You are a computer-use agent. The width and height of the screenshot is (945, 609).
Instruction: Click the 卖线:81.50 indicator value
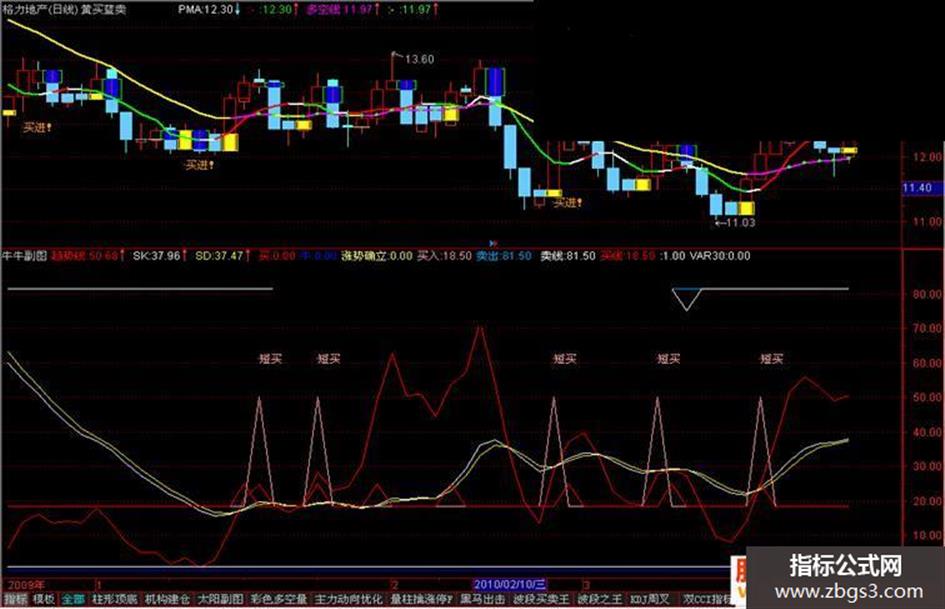(x=568, y=256)
